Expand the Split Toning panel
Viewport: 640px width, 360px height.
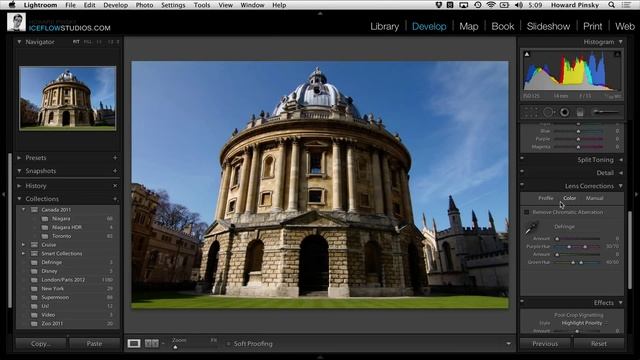tap(621, 160)
